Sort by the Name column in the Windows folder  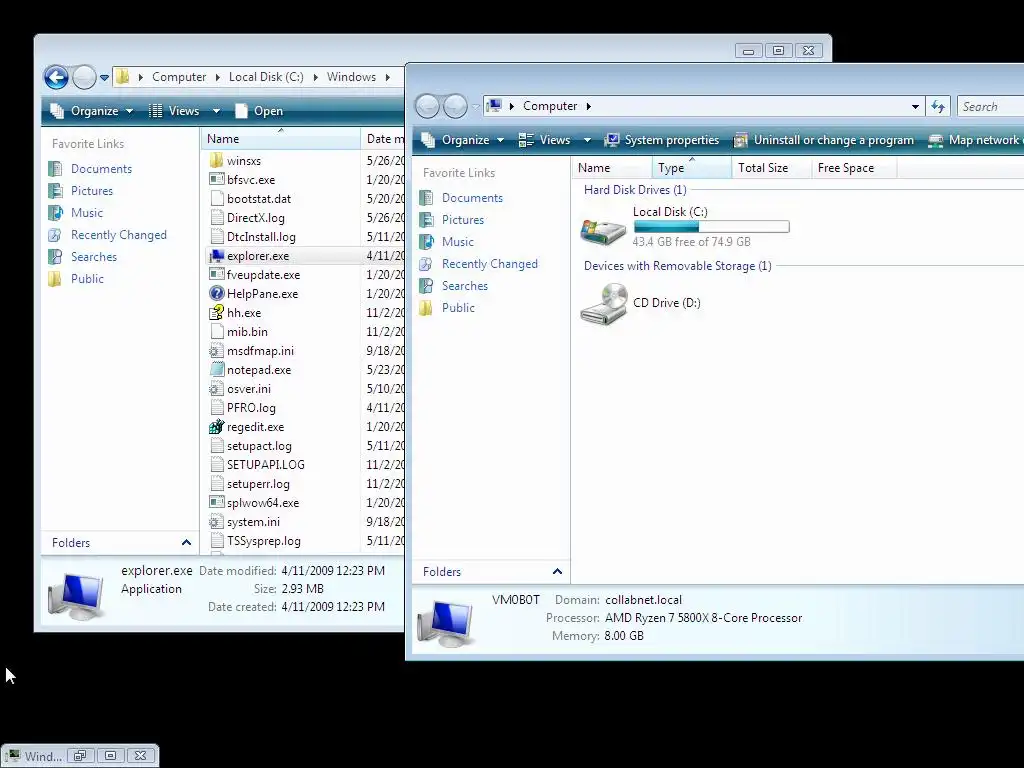coord(281,138)
